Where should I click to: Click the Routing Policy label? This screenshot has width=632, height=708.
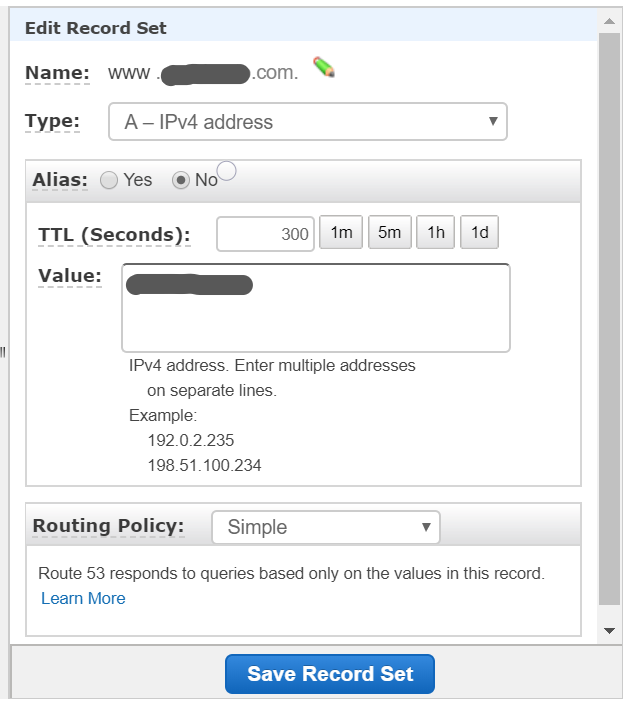point(108,526)
